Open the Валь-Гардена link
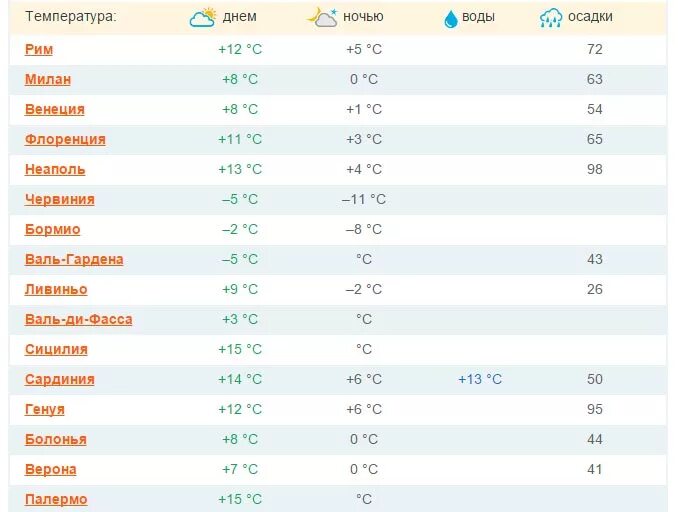Screen dimensions: 678x512 [74, 259]
